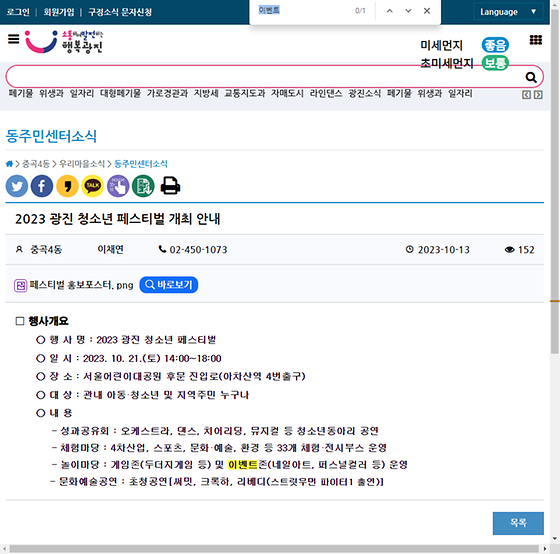Click the 바로보기 preview button

pos(169,285)
